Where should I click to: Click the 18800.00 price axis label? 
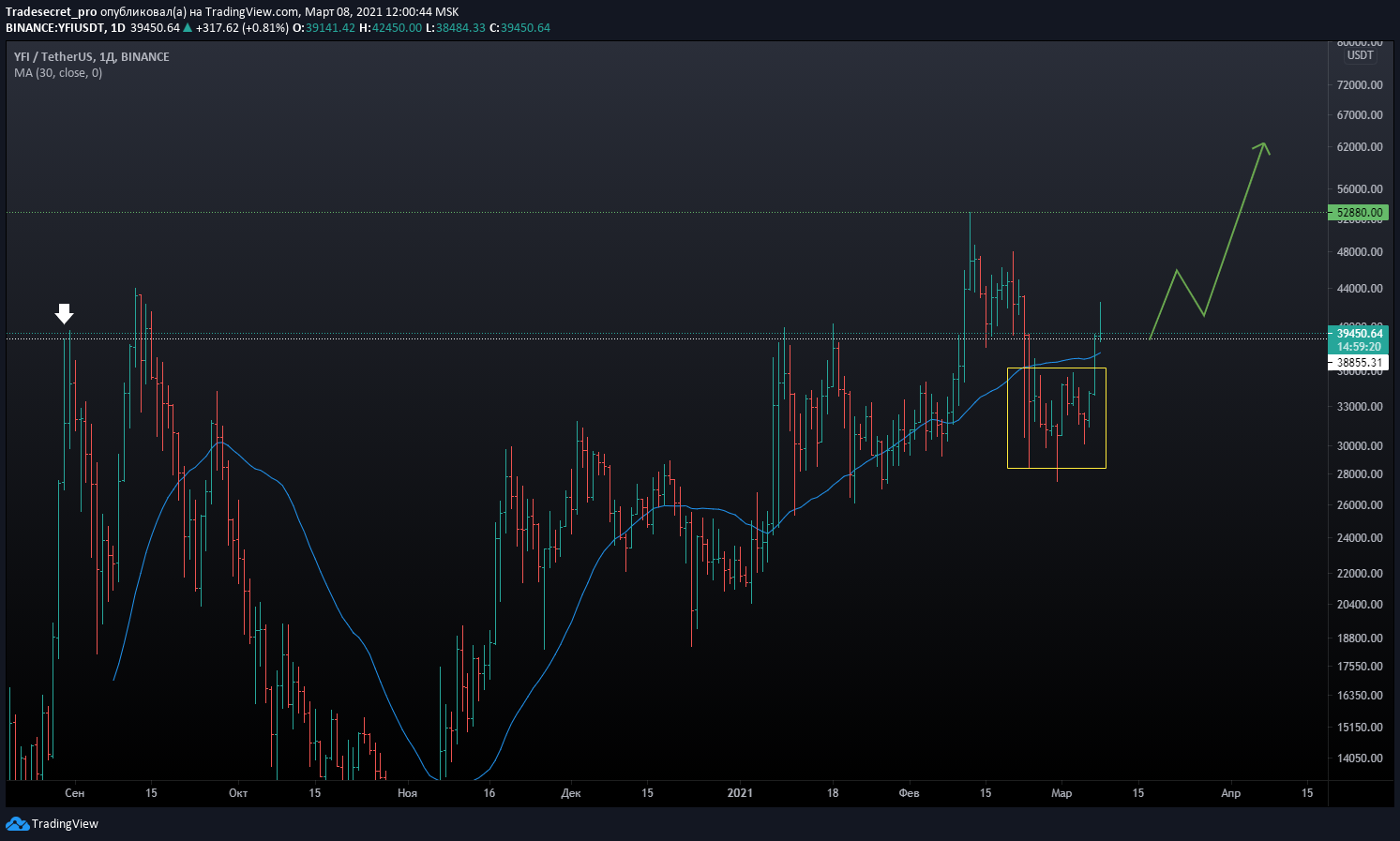[1360, 638]
